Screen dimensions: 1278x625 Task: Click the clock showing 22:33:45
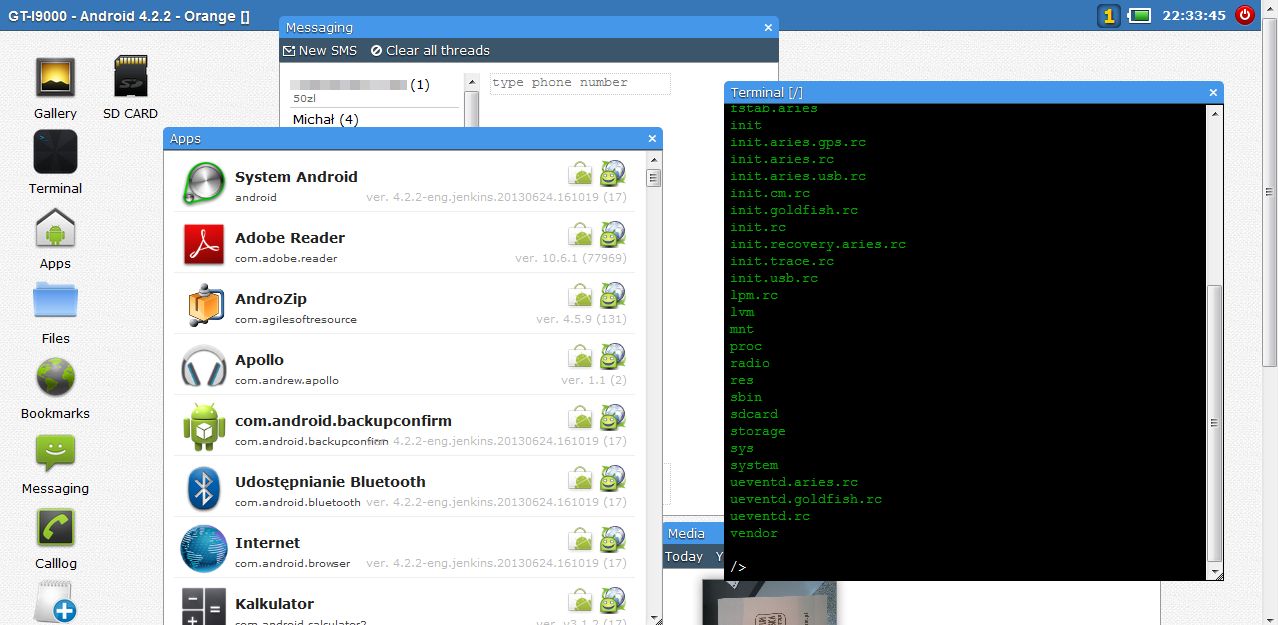tap(1194, 15)
